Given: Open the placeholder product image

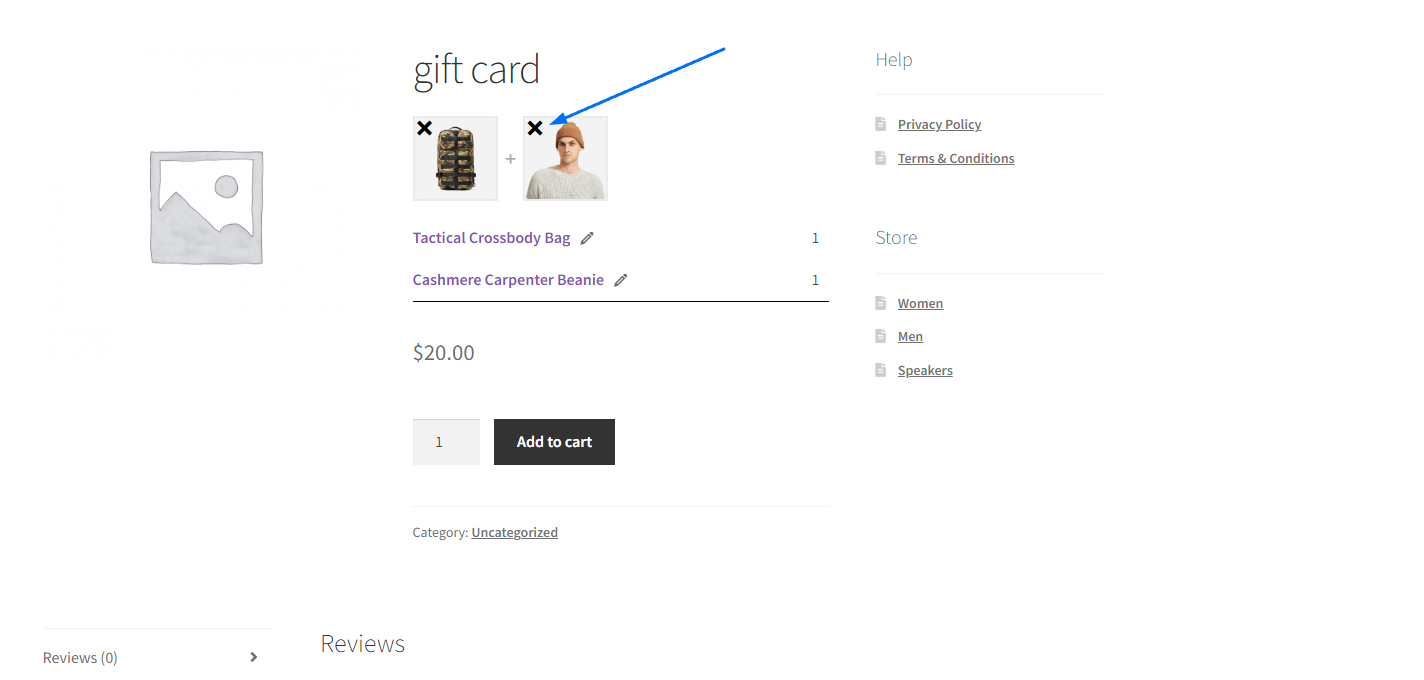Looking at the screenshot, I should pos(207,208).
